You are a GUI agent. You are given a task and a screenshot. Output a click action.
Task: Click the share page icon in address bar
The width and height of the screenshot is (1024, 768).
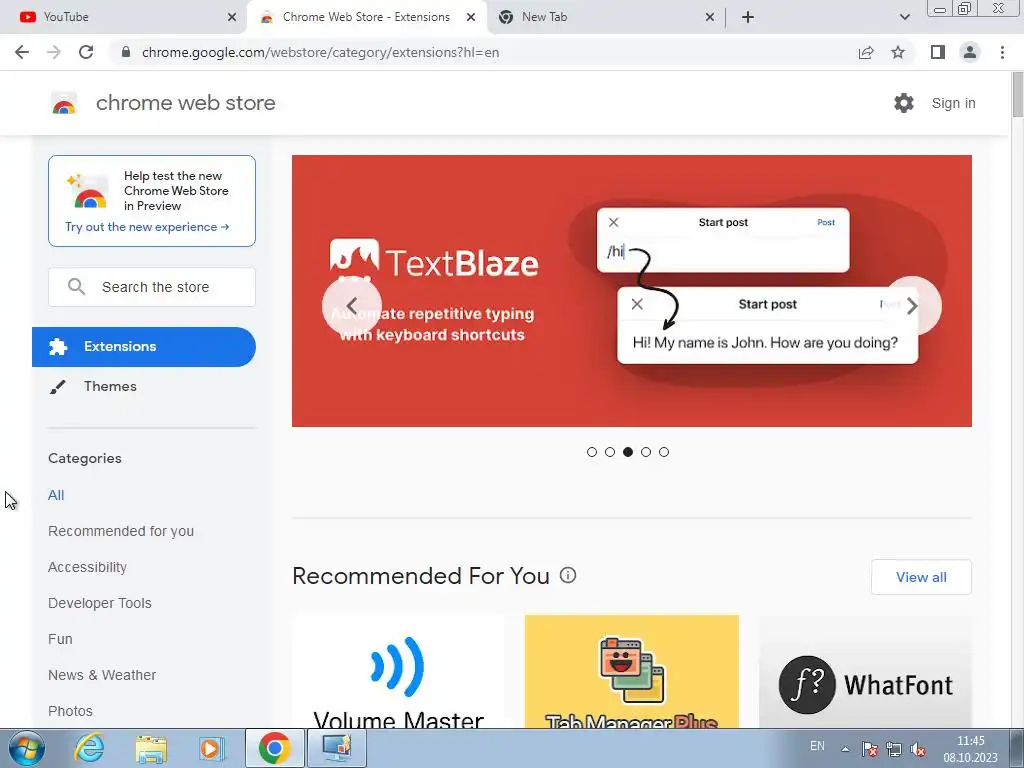[x=866, y=52]
